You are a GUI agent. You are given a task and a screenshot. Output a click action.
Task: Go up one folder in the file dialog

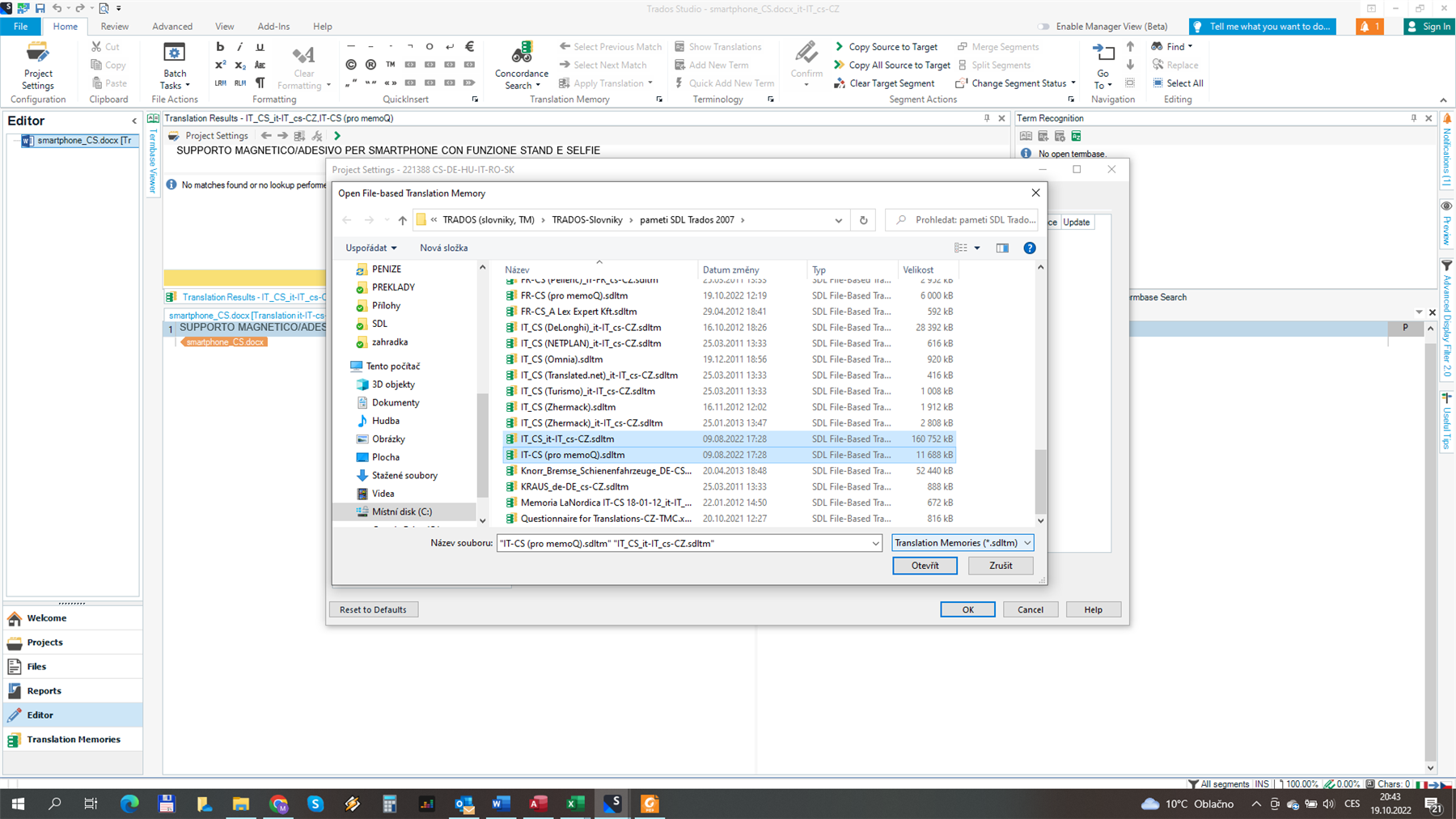402,220
